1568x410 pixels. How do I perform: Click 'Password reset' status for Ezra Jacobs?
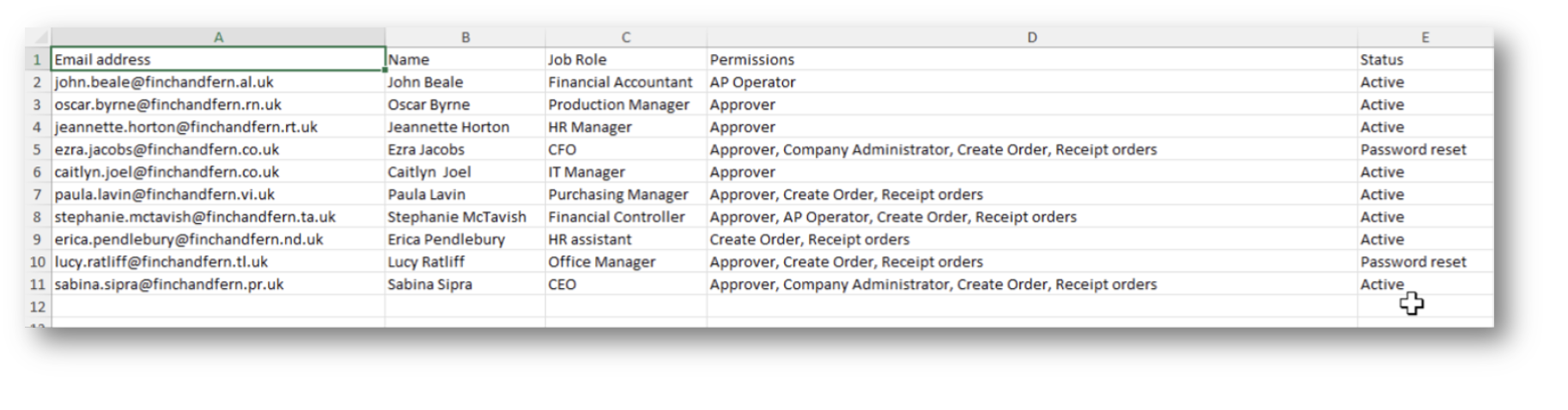(x=1425, y=149)
